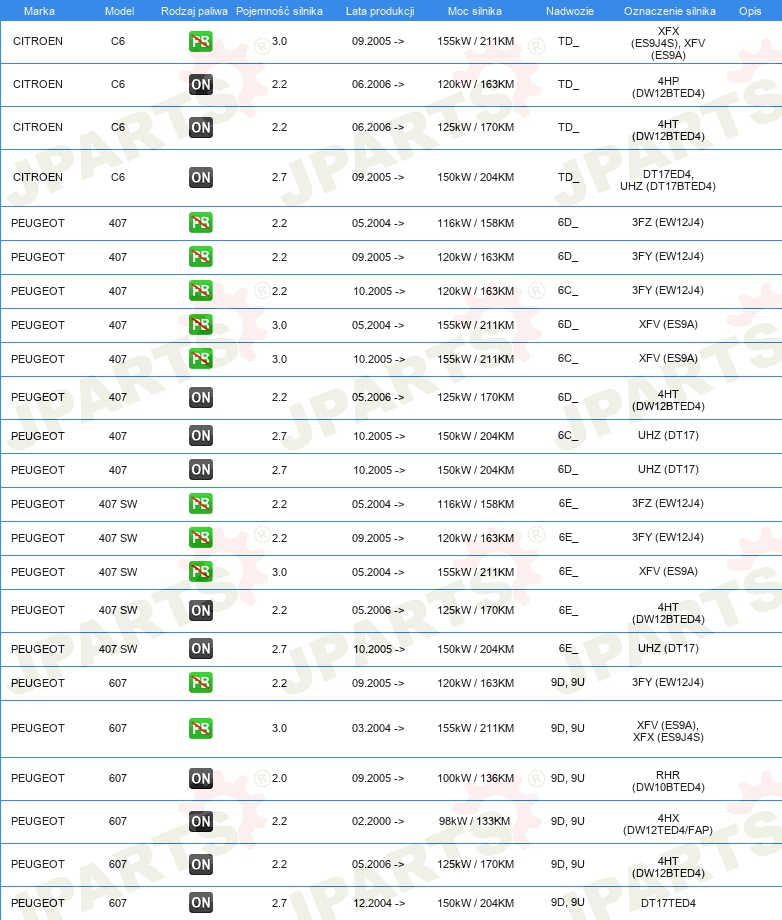
Task: Click the diesel ON icon for Peugeot 607 98kW / 133KM
Action: pyautogui.click(x=201, y=821)
